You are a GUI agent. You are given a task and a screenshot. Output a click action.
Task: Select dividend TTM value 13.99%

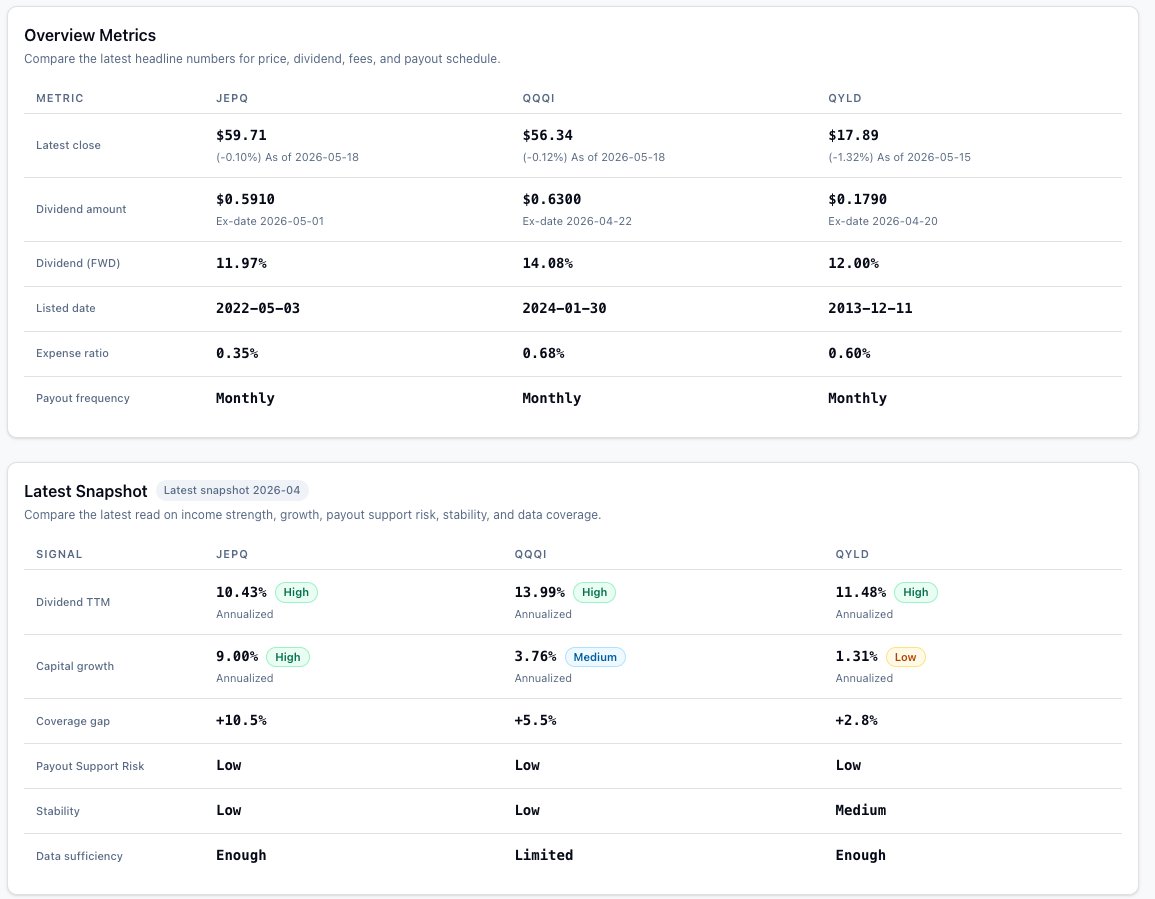coord(539,592)
